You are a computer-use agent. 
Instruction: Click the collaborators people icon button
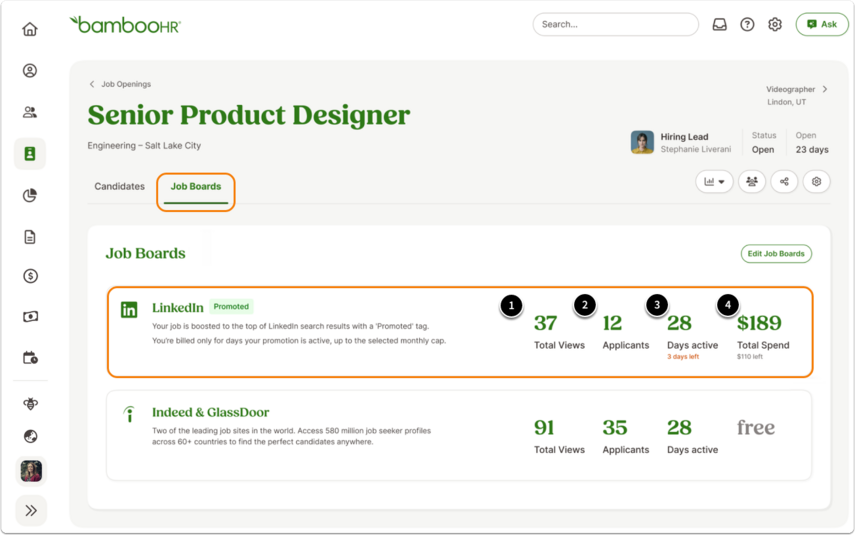pos(752,182)
